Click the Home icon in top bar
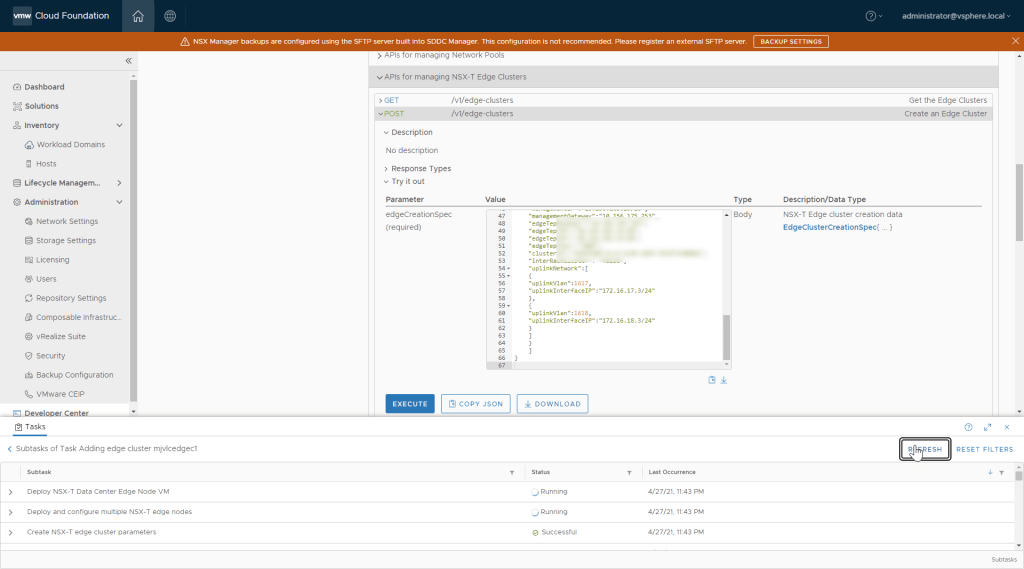The height and width of the screenshot is (569, 1024). pos(138,16)
